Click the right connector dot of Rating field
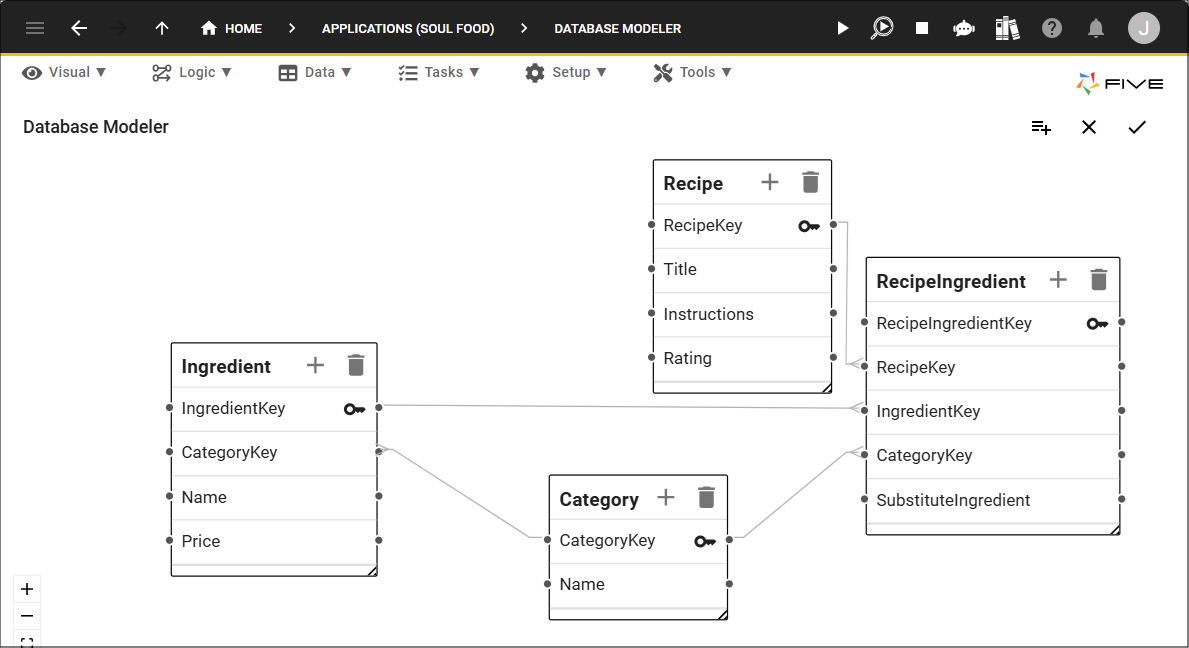 tap(833, 358)
